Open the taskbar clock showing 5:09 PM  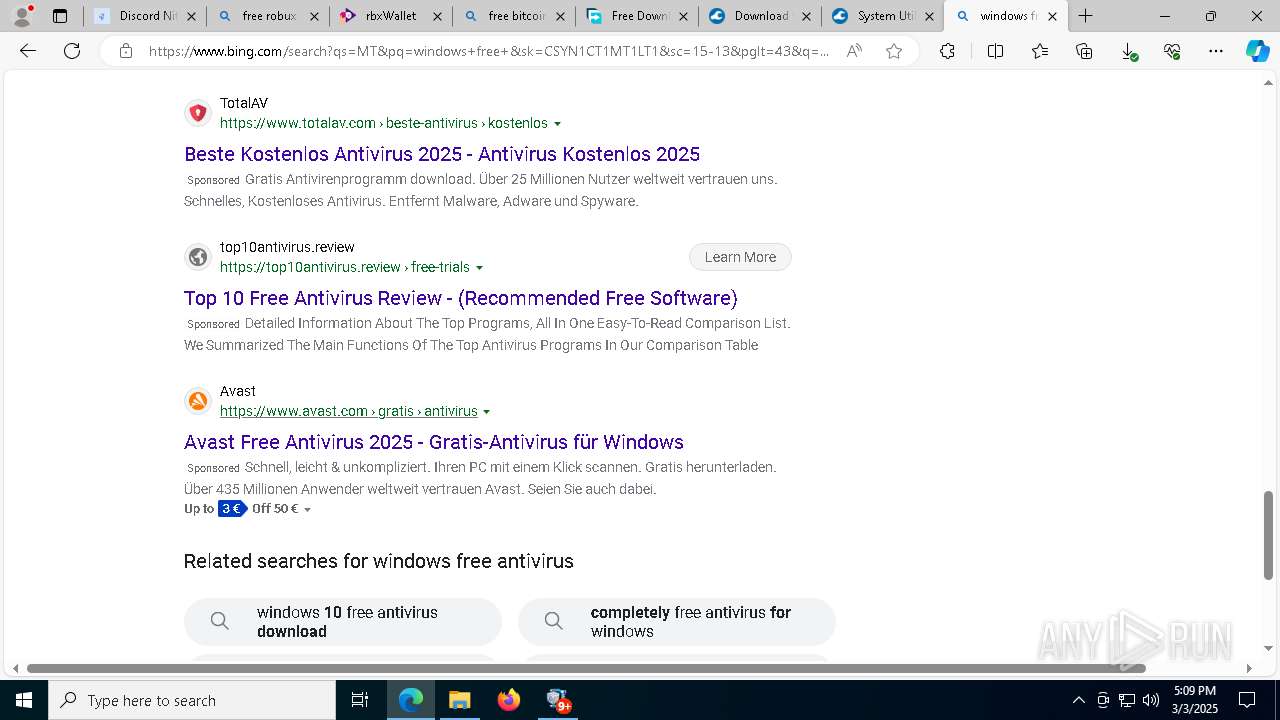tap(1195, 700)
